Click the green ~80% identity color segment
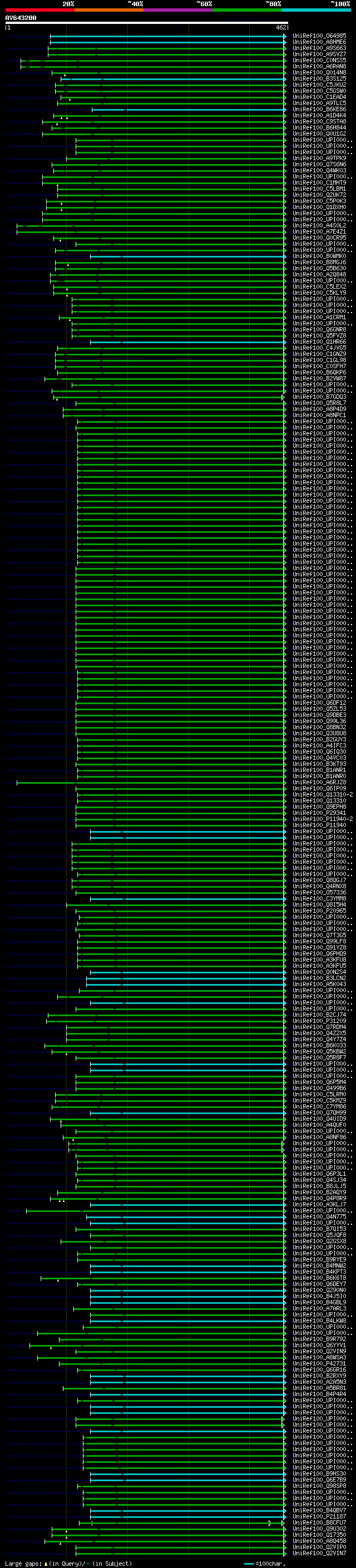The width and height of the screenshot is (356, 1568). [x=247, y=10]
